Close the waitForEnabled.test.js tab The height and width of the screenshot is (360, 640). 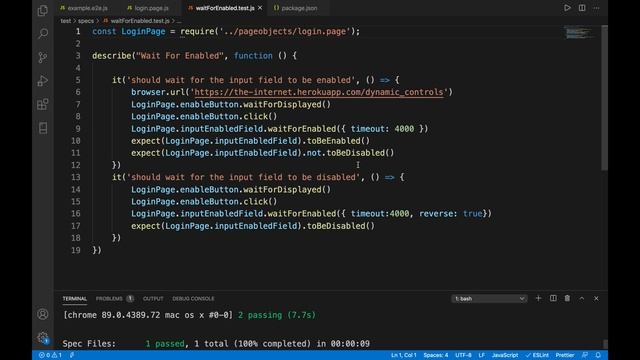(260, 8)
